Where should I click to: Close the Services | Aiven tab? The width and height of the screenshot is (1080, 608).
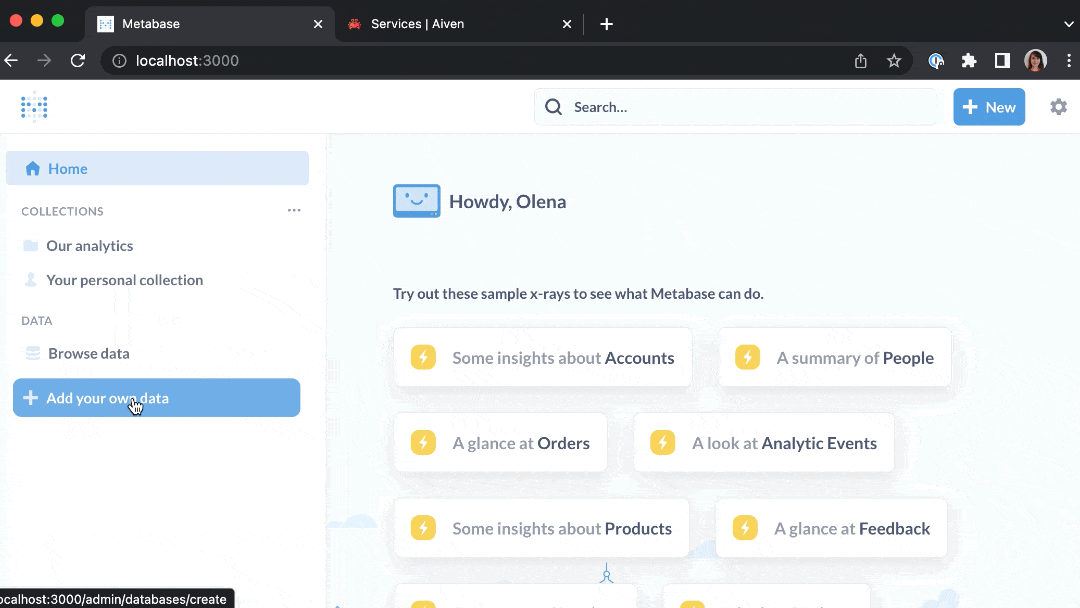click(567, 24)
